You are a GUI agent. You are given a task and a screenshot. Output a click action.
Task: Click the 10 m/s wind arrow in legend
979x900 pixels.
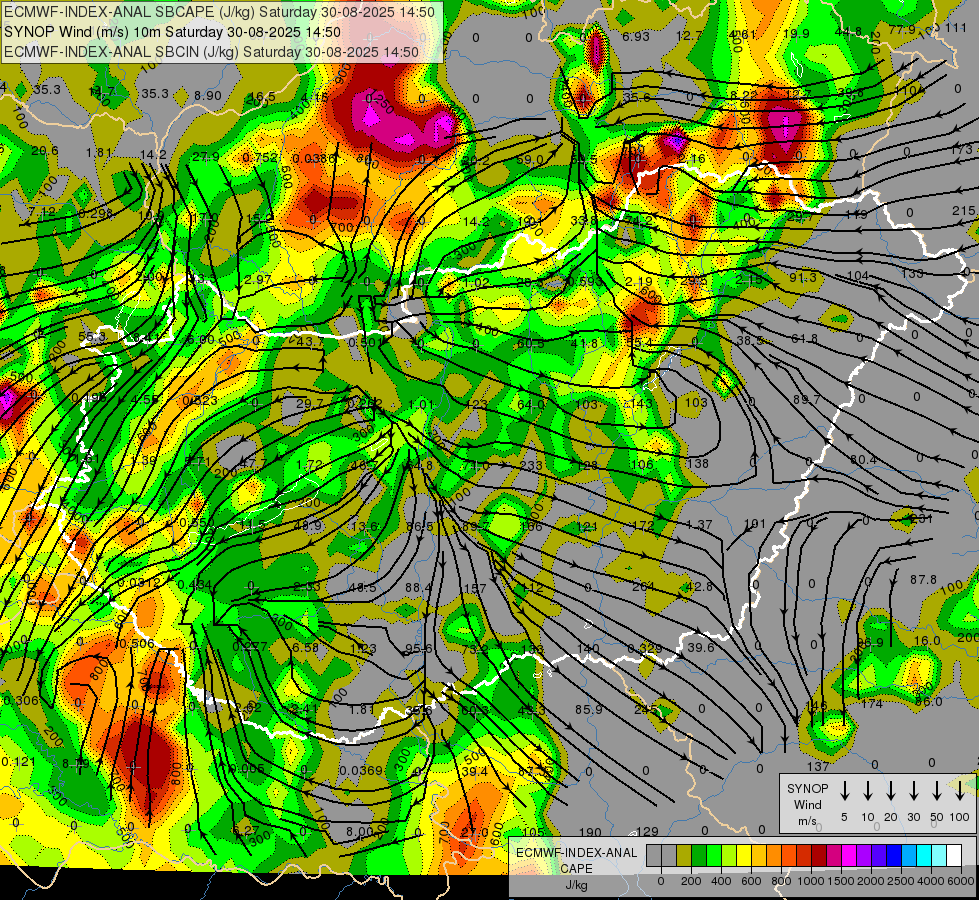click(x=868, y=791)
